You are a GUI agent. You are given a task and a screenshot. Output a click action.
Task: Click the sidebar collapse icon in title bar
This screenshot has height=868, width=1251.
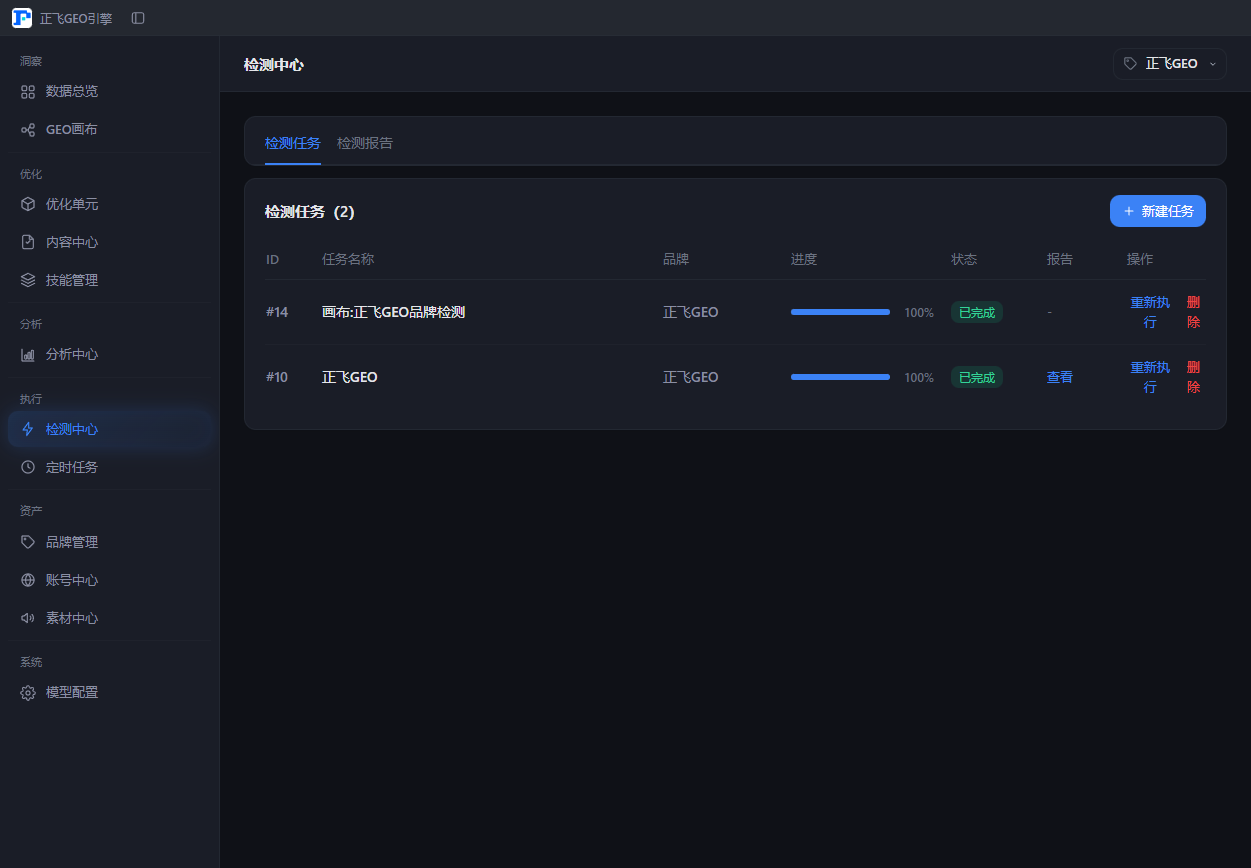tap(138, 18)
